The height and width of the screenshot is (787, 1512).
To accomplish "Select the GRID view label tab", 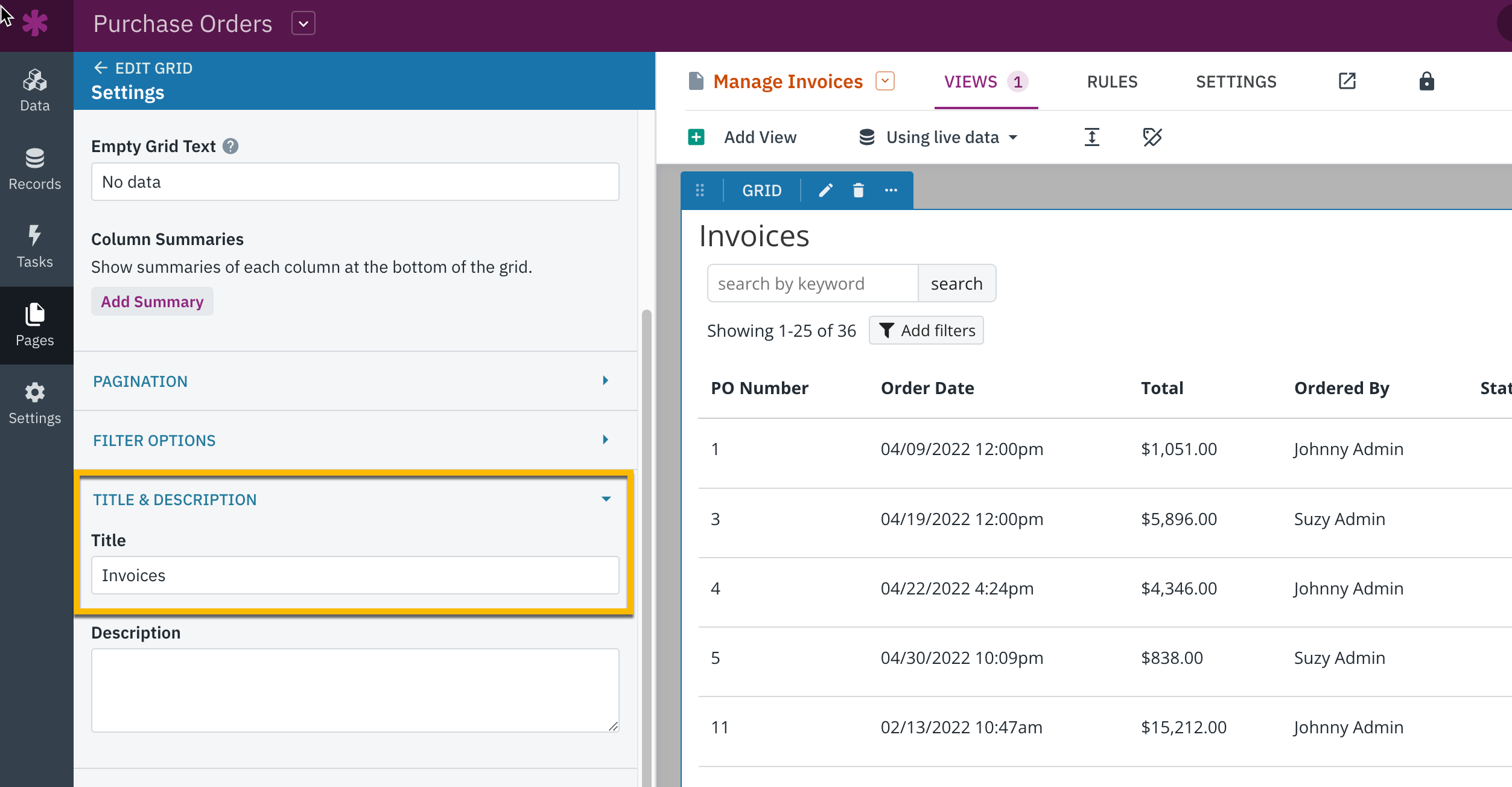I will click(761, 191).
